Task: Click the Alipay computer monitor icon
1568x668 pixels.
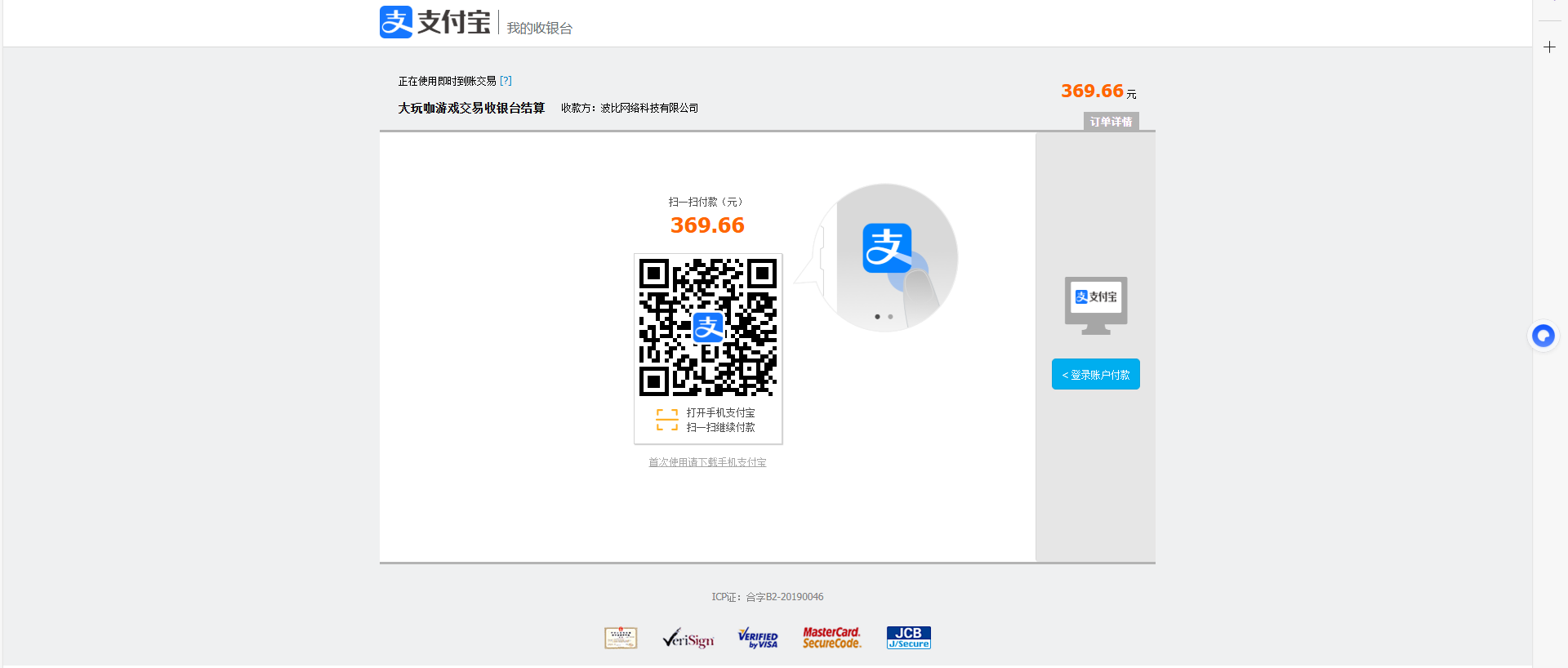Action: [x=1095, y=305]
